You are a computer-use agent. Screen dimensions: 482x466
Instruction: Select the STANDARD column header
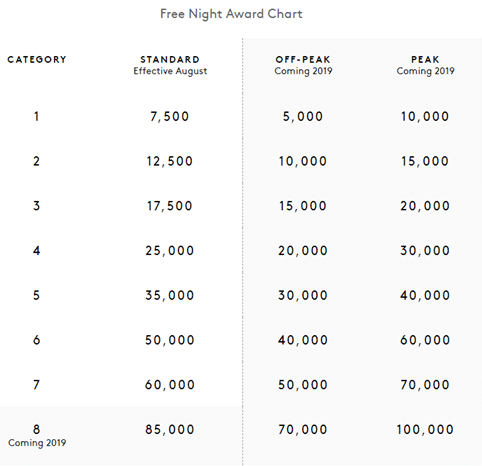click(x=170, y=60)
